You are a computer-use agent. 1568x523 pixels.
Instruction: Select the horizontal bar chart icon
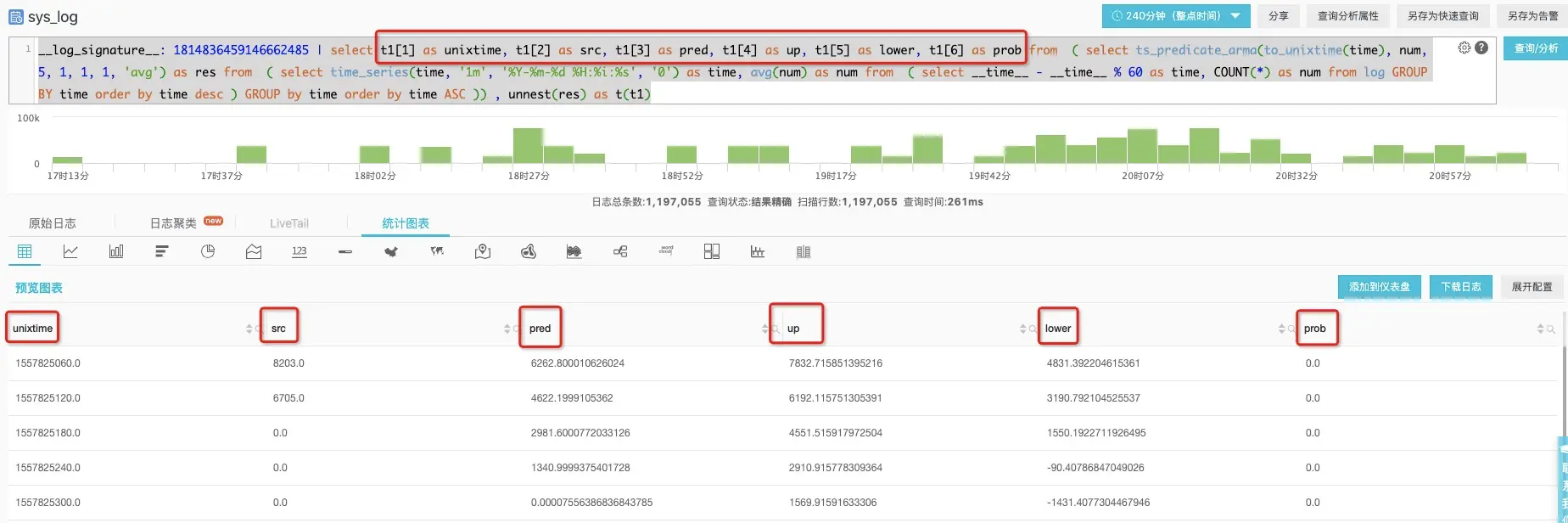coord(162,251)
